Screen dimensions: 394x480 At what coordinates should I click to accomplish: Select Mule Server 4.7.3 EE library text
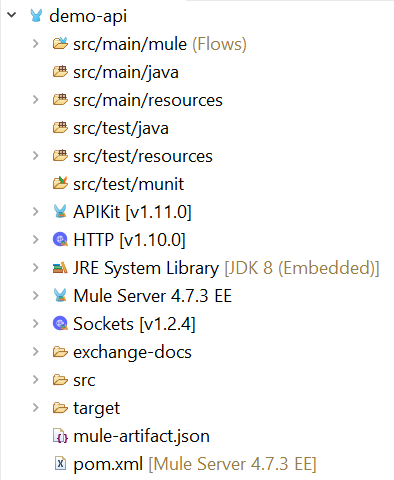(x=153, y=296)
